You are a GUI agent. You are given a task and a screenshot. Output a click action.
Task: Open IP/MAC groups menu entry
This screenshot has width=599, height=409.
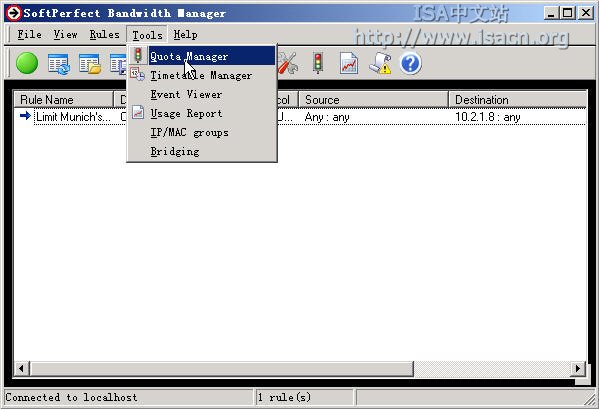coord(202,133)
